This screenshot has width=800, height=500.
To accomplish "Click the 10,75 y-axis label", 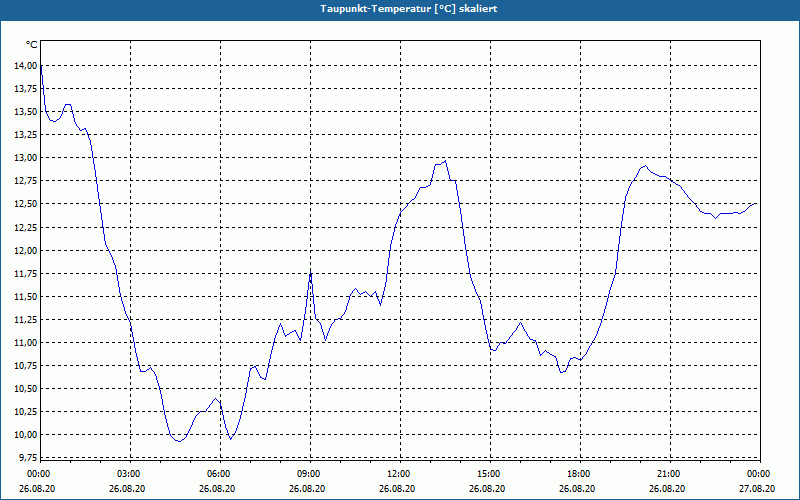I will tap(26, 366).
